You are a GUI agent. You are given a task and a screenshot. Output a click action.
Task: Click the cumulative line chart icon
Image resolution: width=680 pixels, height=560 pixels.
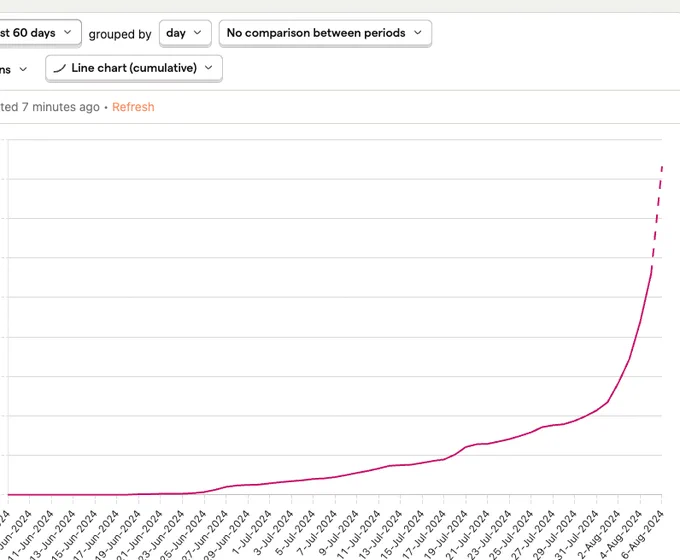coord(59,68)
